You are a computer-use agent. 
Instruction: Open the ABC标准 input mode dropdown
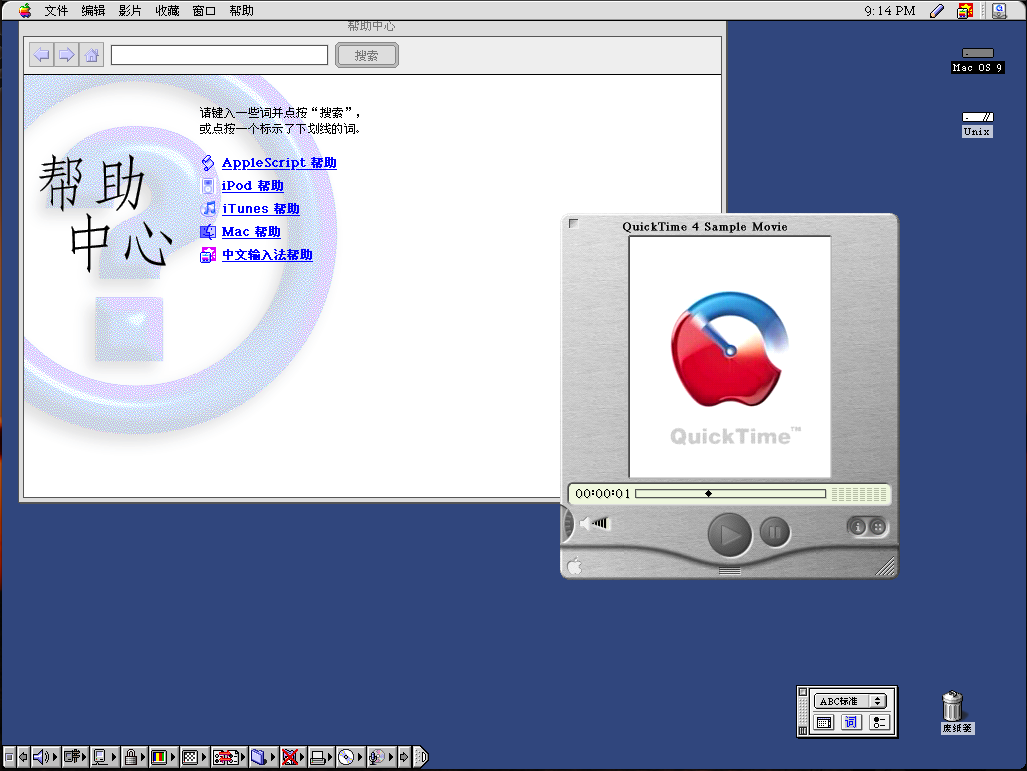click(850, 701)
